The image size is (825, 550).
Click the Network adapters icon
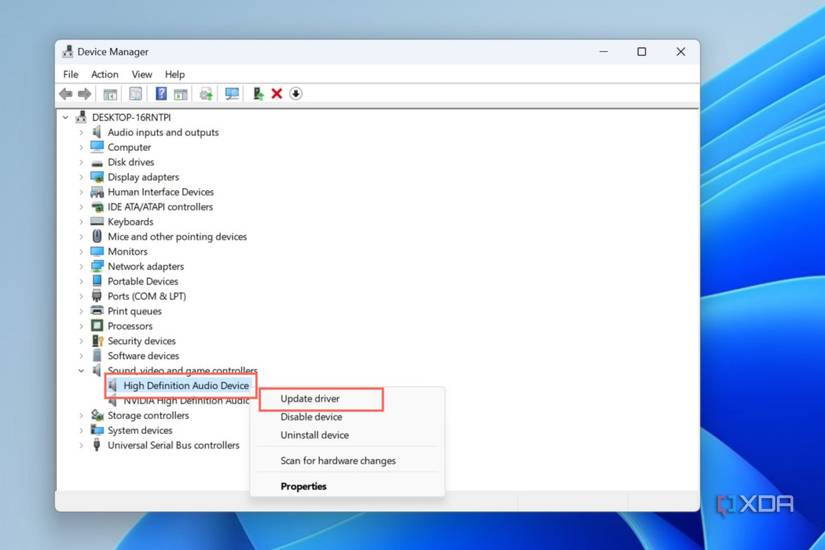(x=97, y=266)
